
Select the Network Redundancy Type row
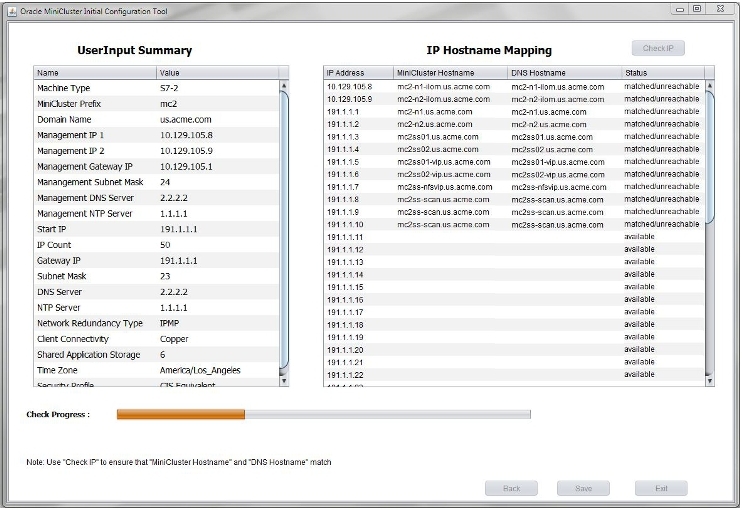157,323
